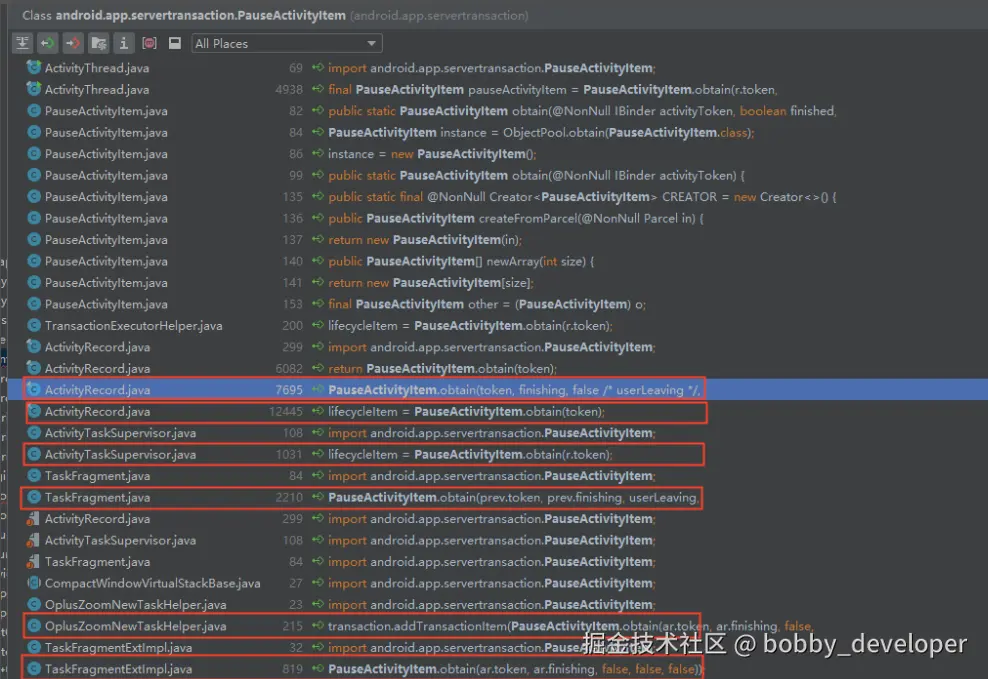The height and width of the screenshot is (679, 988).
Task: Click file icon of ActivityThread.java line 4938
Action: [x=33, y=89]
